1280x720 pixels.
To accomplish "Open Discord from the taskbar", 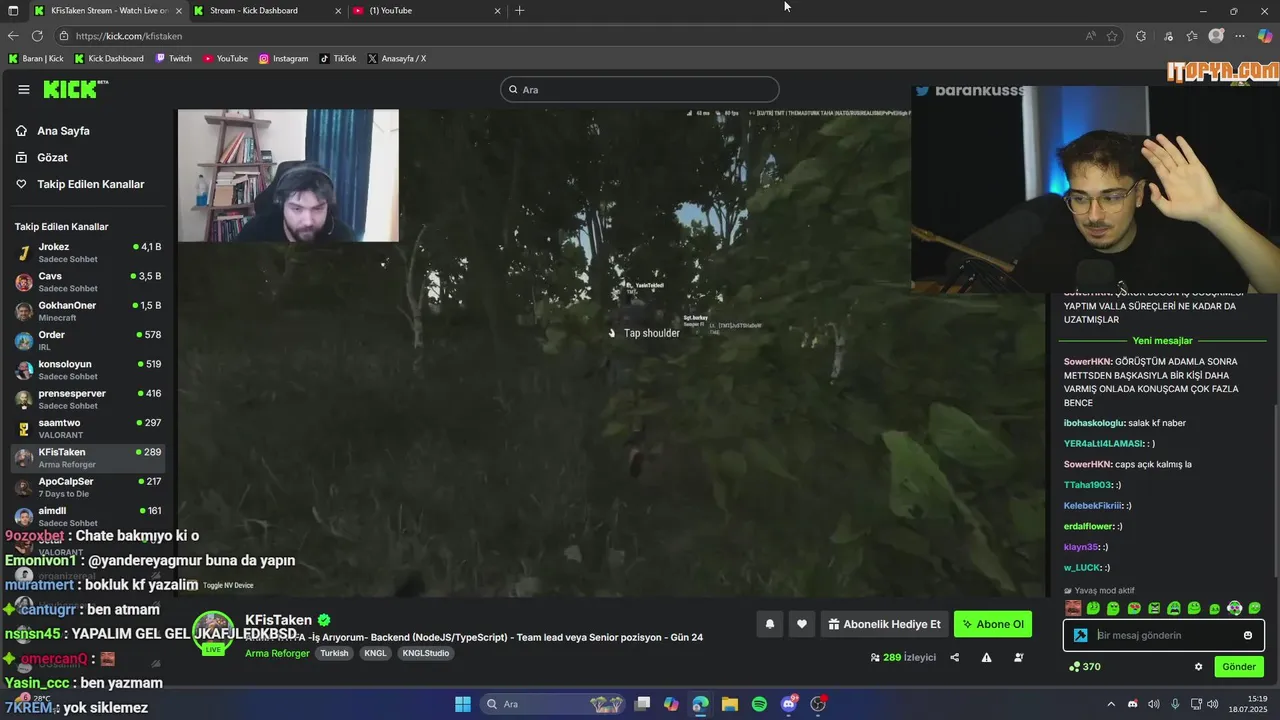I will point(789,704).
